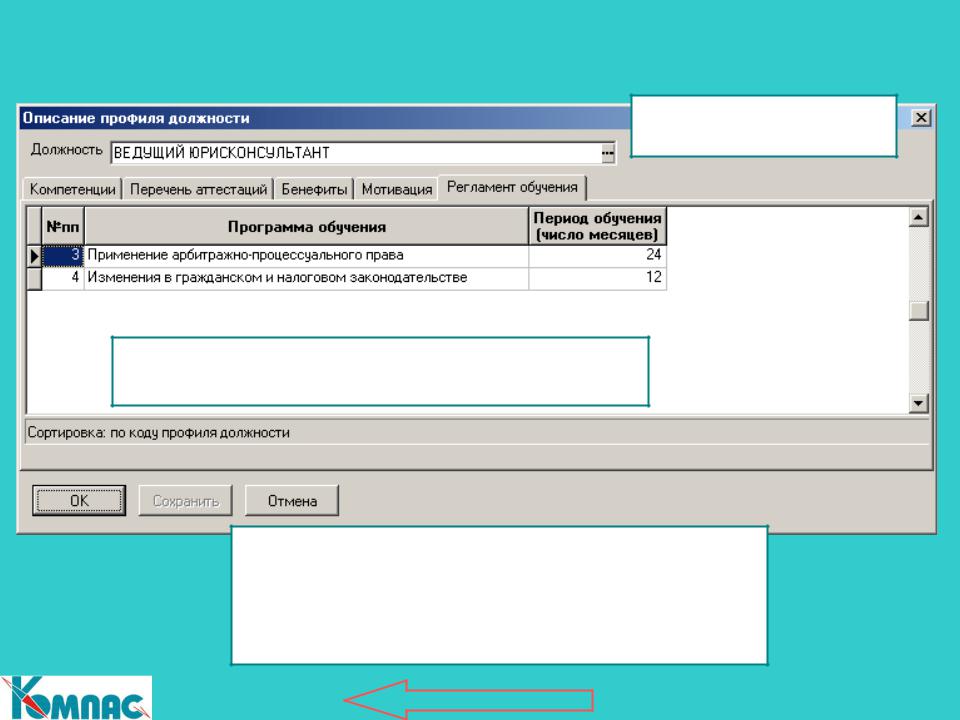960x720 pixels.
Task: Click the scrollbar down arrow
Action: [x=918, y=403]
